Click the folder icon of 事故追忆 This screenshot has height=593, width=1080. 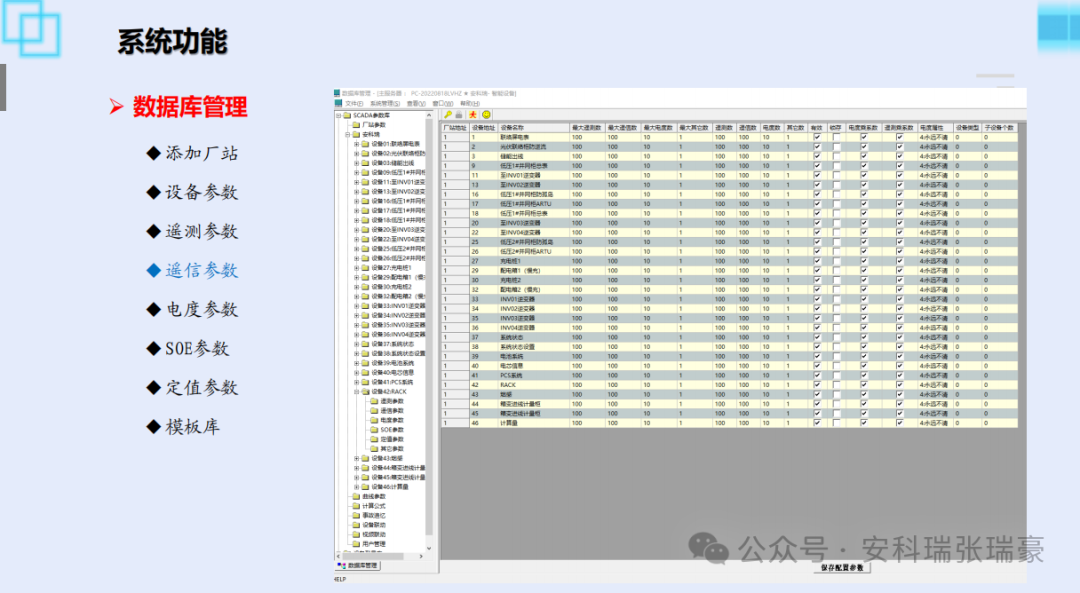[357, 515]
